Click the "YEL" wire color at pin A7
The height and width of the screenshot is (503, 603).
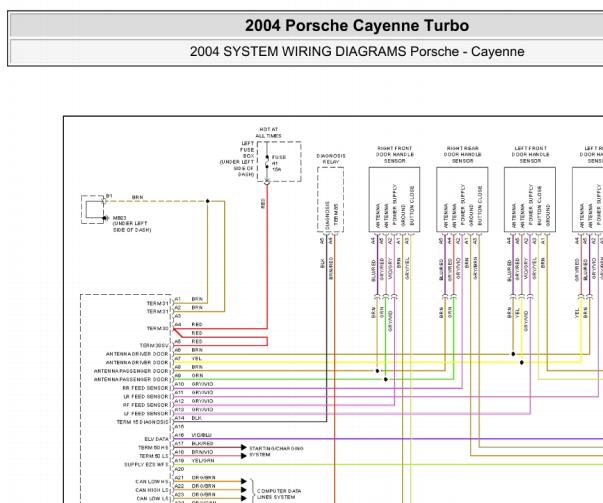[x=196, y=358]
